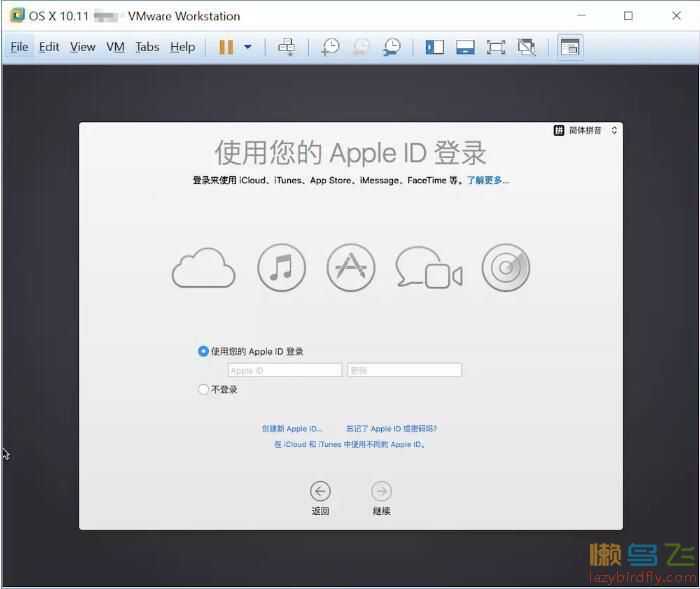Close the VMware Workstation window
The height and width of the screenshot is (589, 700).
coord(676,16)
